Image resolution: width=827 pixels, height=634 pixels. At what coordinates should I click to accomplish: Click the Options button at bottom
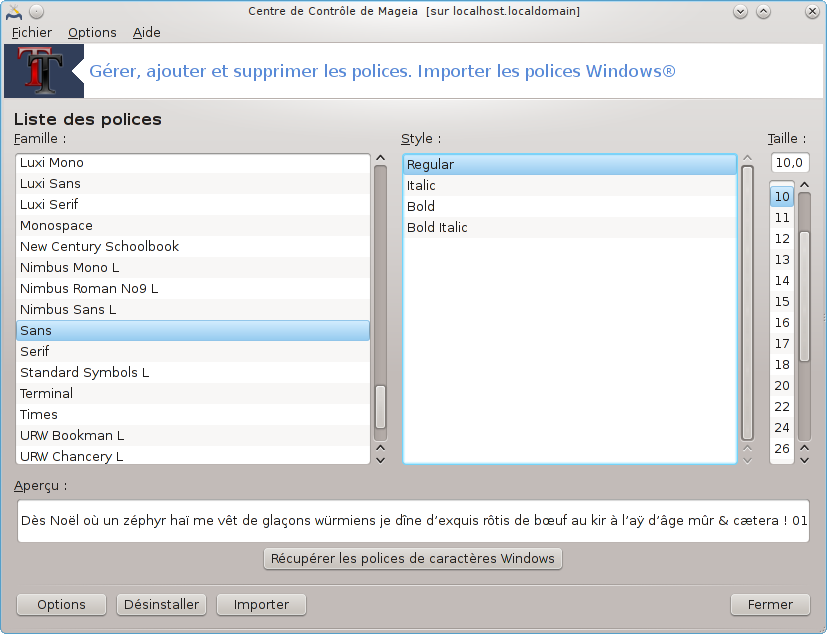tap(61, 604)
